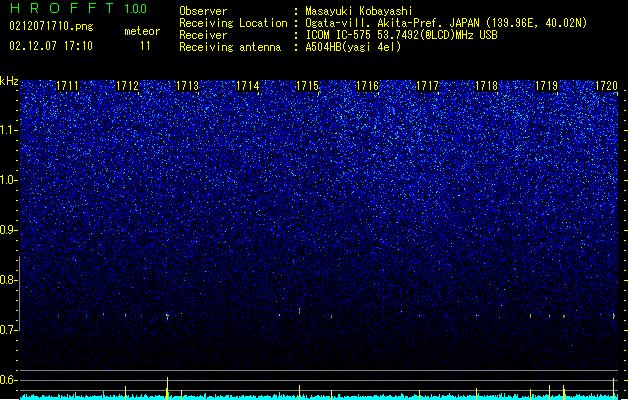Click the 1720 time marker
This screenshot has height=400, width=629.
(607, 86)
